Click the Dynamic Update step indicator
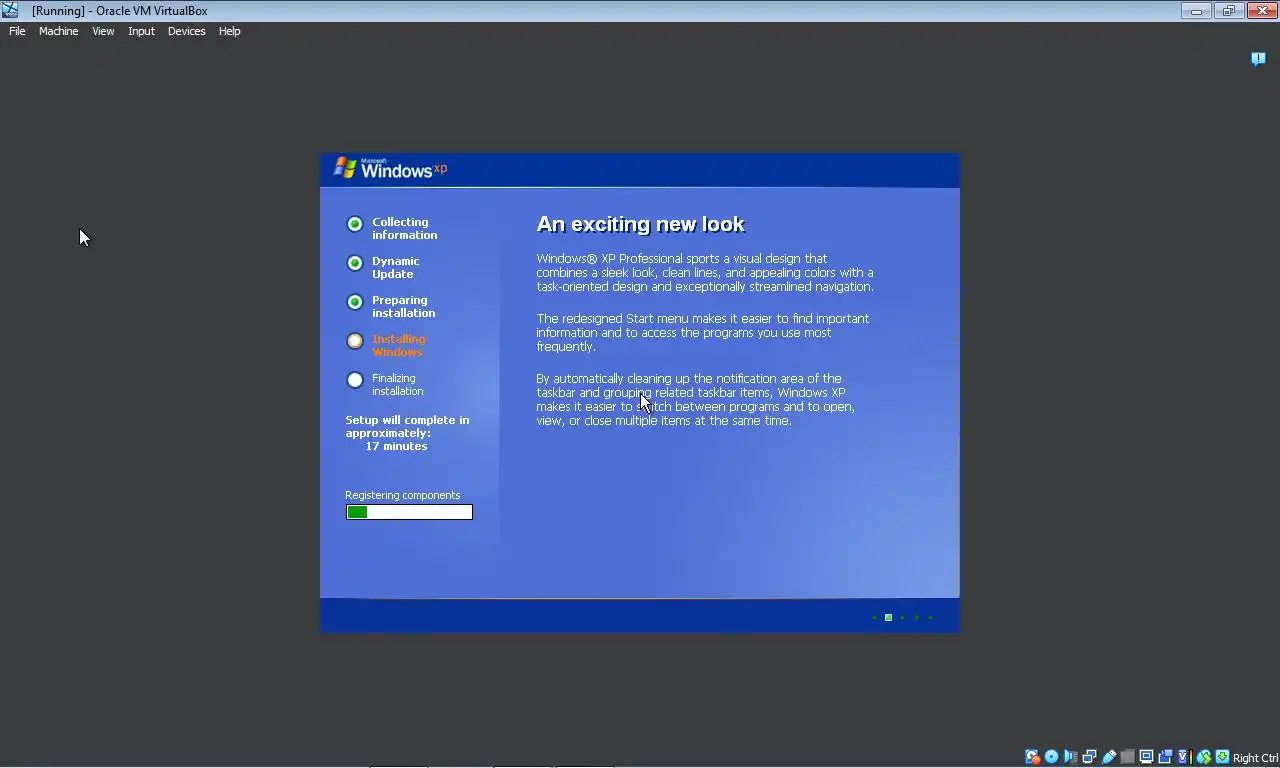Image resolution: width=1280 pixels, height=768 pixels. coord(355,263)
